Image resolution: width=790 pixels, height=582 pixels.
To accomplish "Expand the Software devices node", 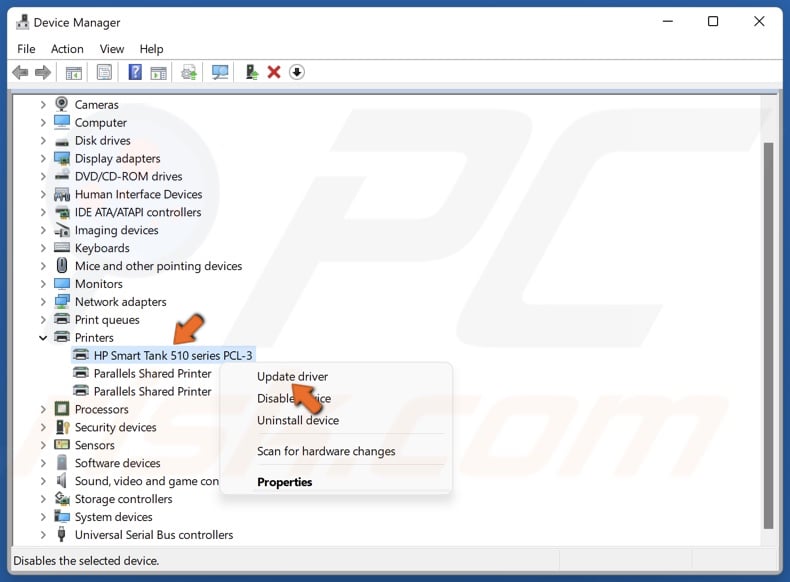I will point(43,463).
